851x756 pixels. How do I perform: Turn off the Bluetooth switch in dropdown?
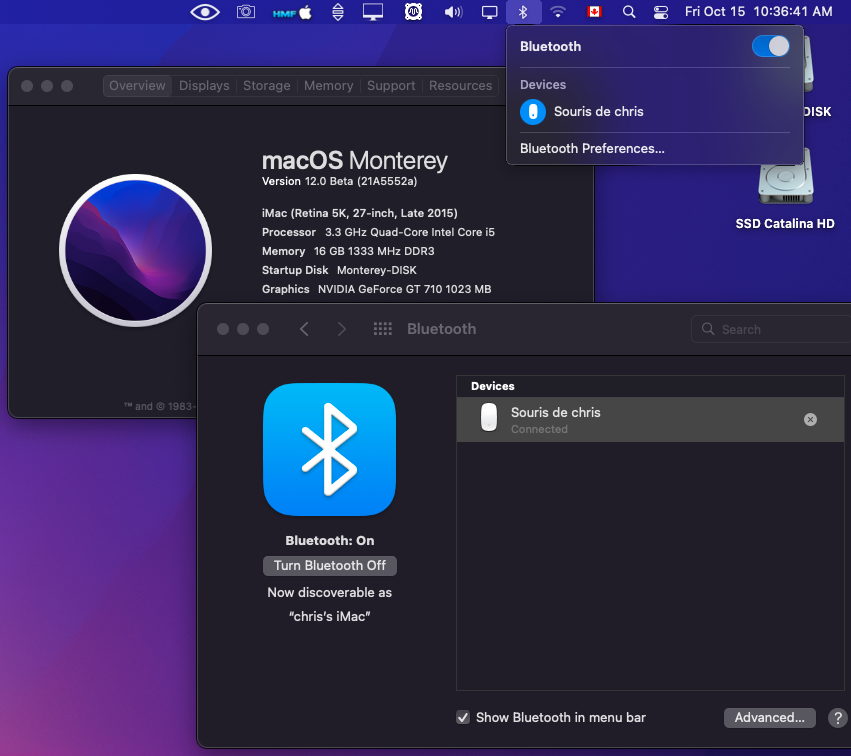pos(770,47)
